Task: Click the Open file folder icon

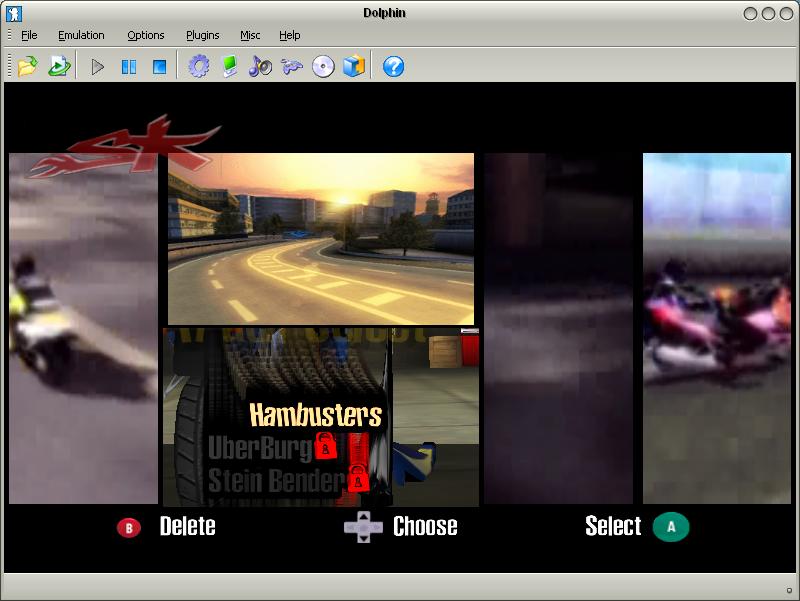Action: (27, 67)
